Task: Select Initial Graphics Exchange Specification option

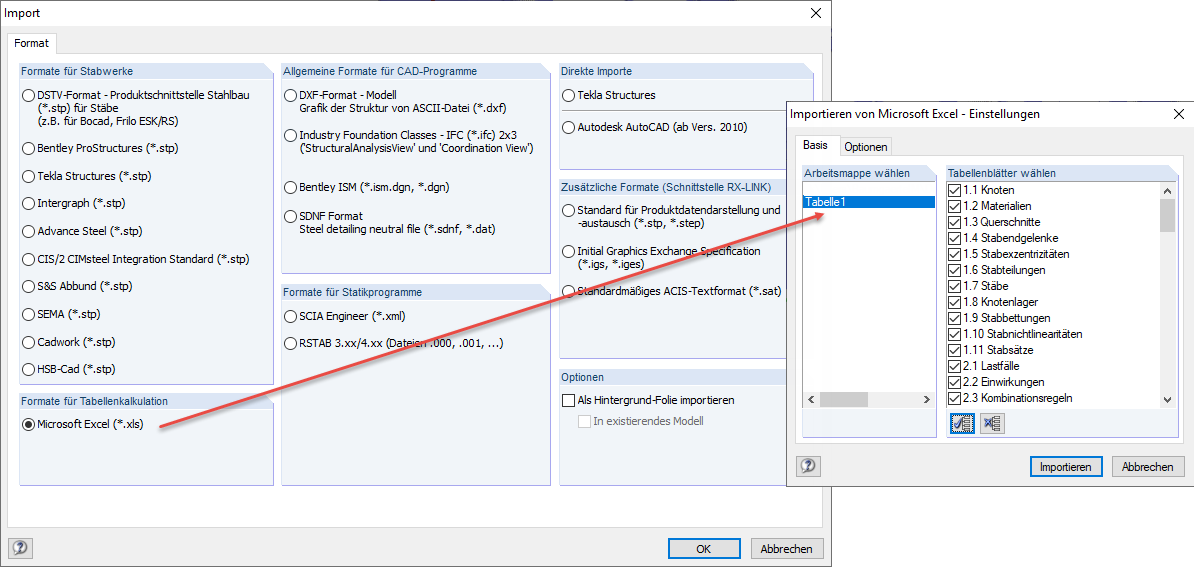Action: click(x=568, y=251)
